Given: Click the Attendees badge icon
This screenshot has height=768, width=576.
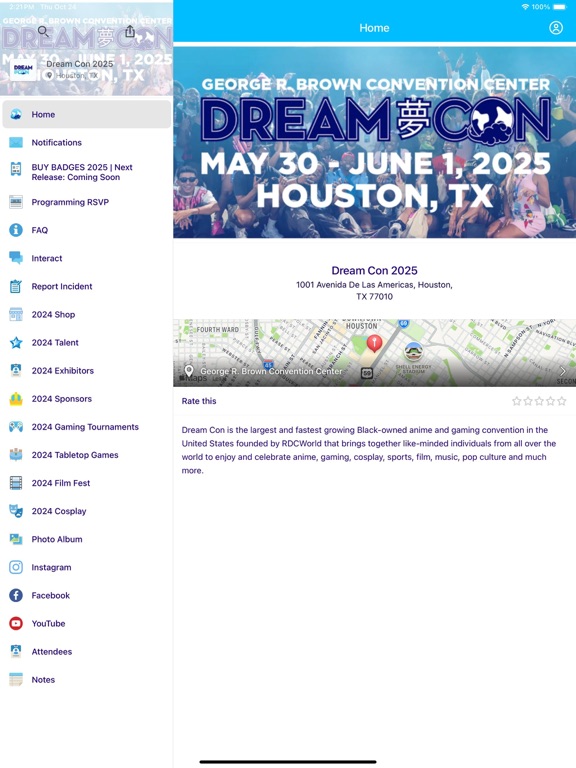Looking at the screenshot, I should 16,651.
